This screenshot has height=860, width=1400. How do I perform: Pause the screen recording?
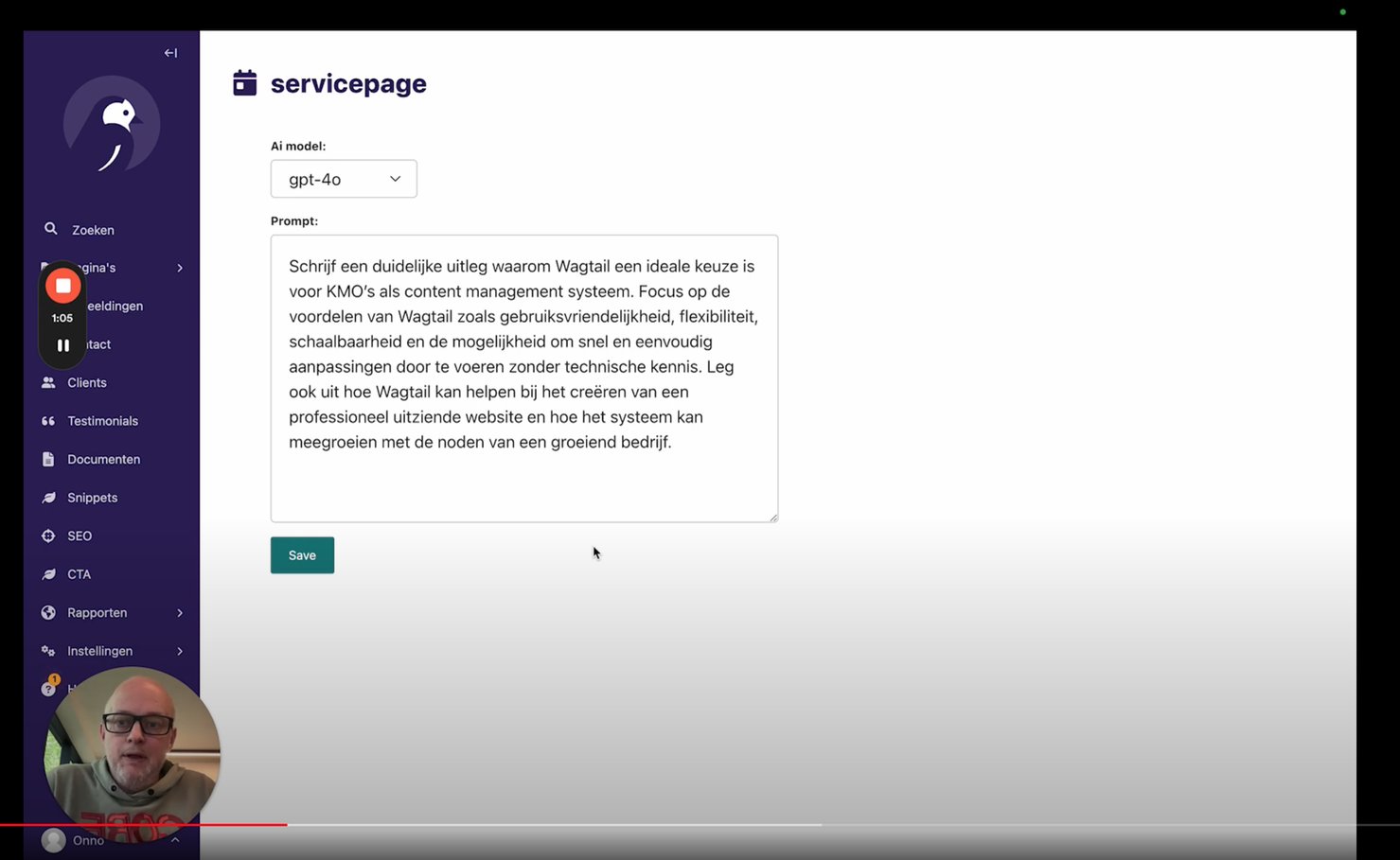coord(63,345)
